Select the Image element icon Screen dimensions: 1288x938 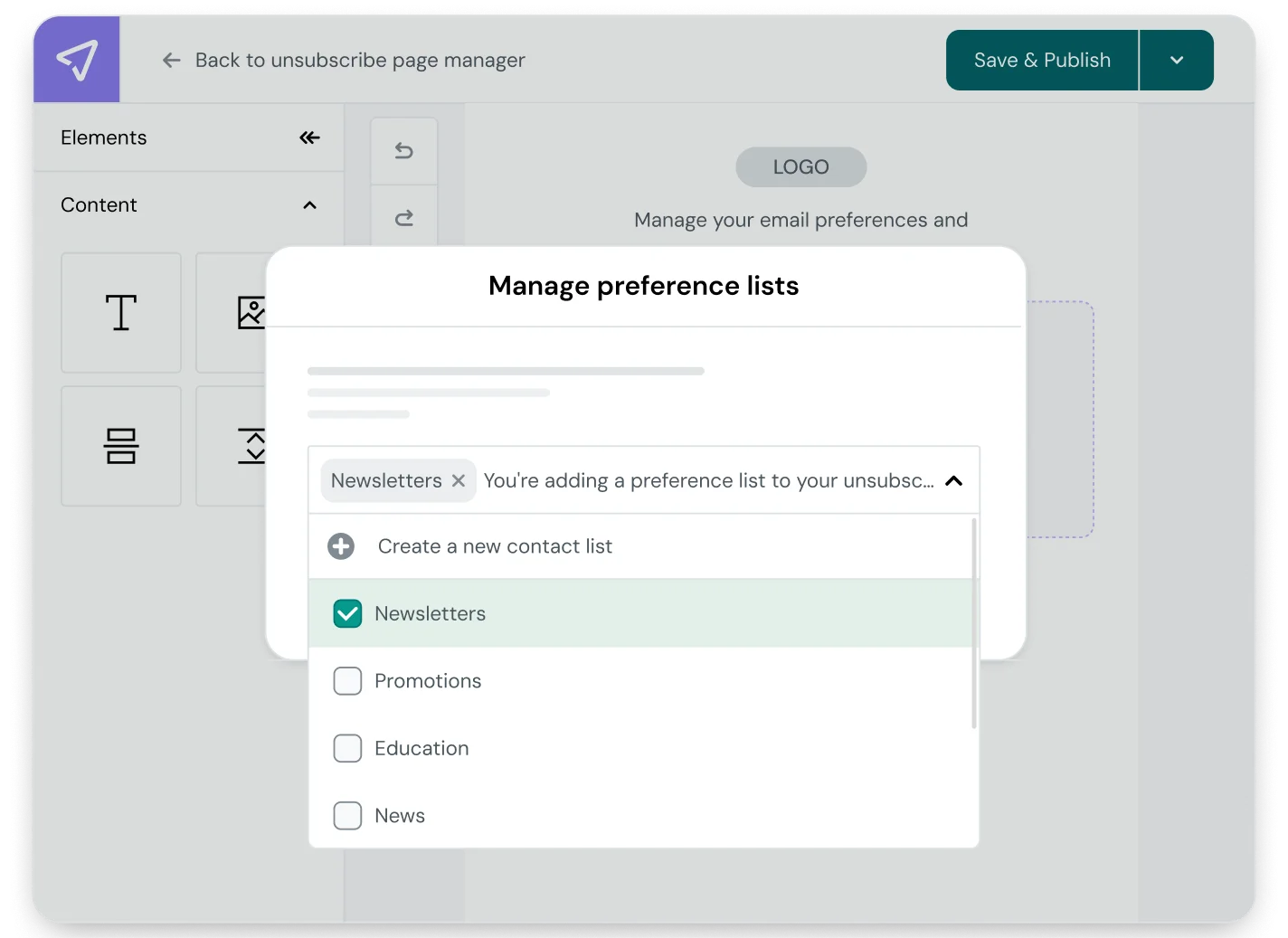pyautogui.click(x=252, y=312)
